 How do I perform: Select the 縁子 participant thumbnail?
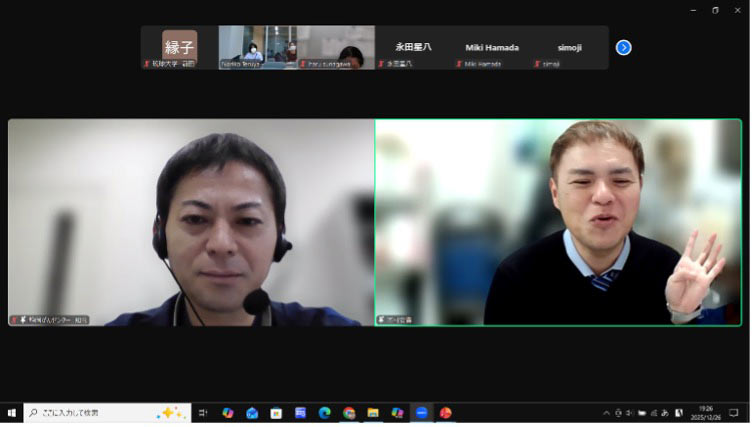point(179,47)
